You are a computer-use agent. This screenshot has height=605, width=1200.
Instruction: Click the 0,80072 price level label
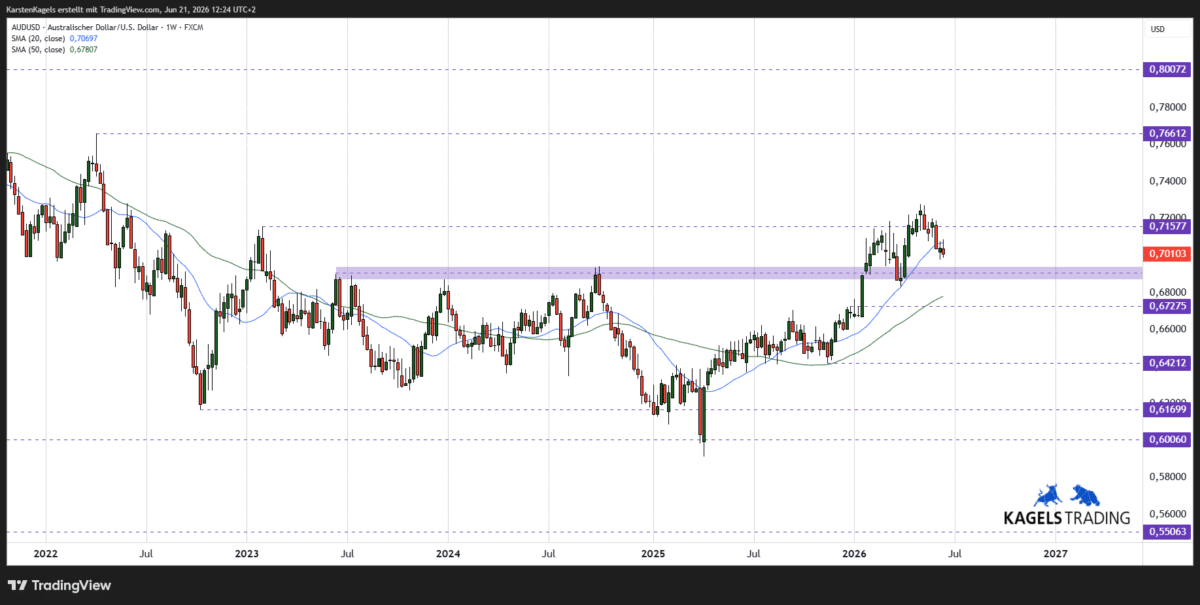1167,70
